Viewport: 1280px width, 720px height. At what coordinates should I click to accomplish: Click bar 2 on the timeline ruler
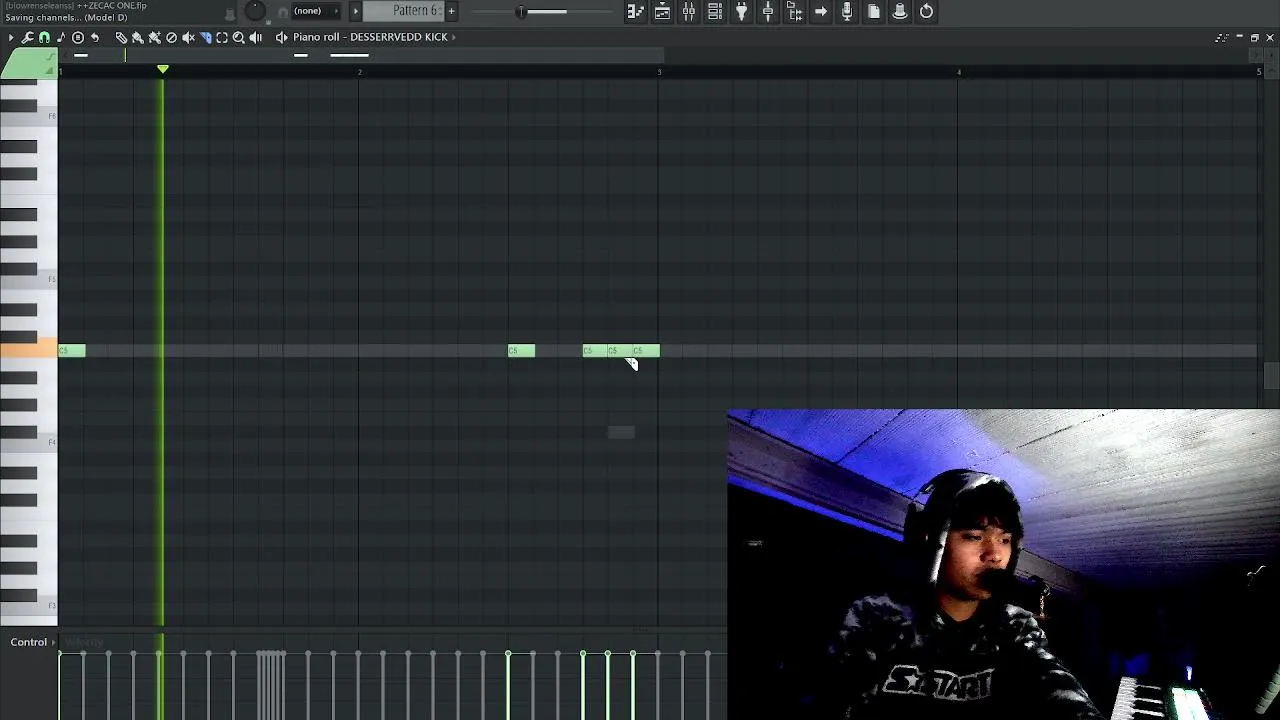pos(359,72)
